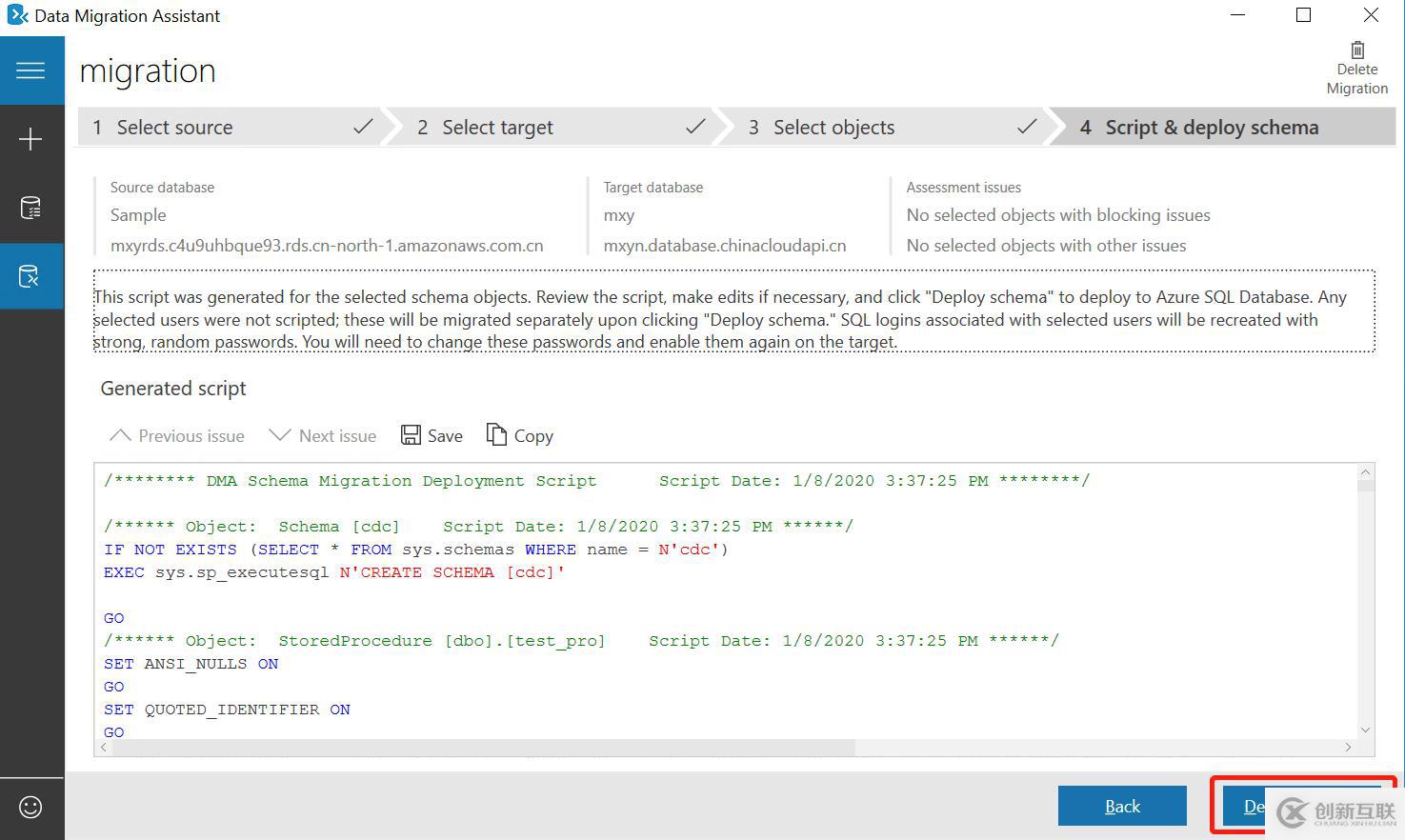Click the horizontal scrollbar left arrow
The height and width of the screenshot is (840, 1405).
coord(104,748)
